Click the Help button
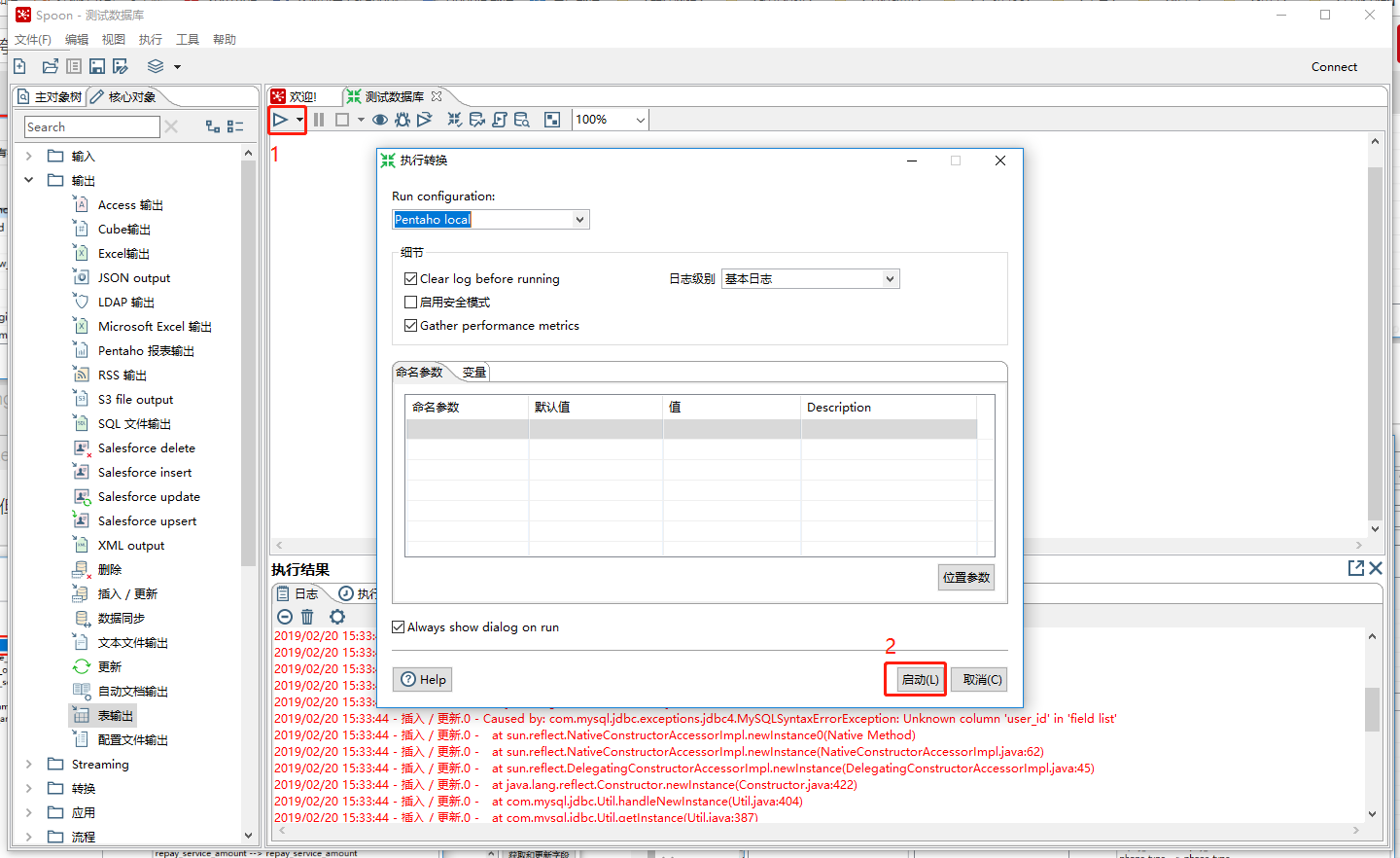This screenshot has height=858, width=1400. click(x=423, y=679)
